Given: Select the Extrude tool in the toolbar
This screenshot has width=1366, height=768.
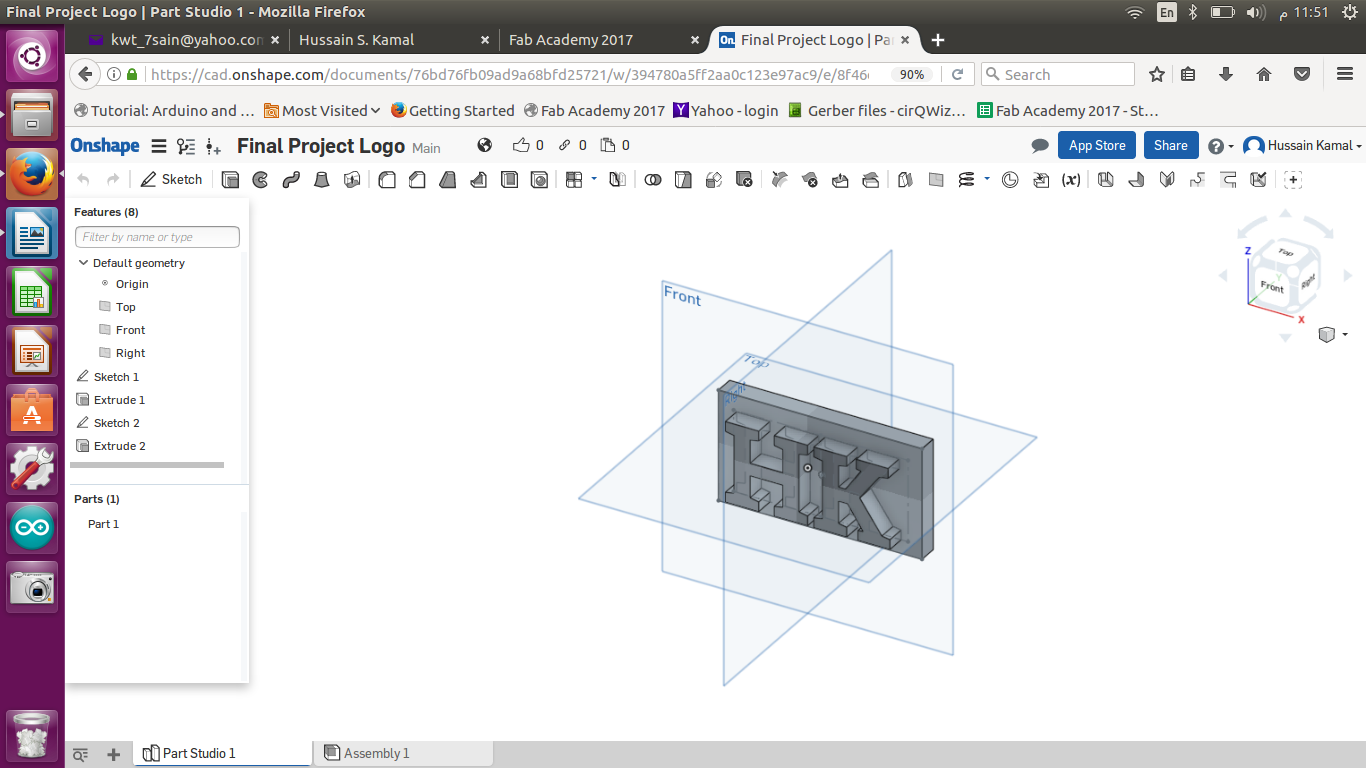Looking at the screenshot, I should coord(230,180).
